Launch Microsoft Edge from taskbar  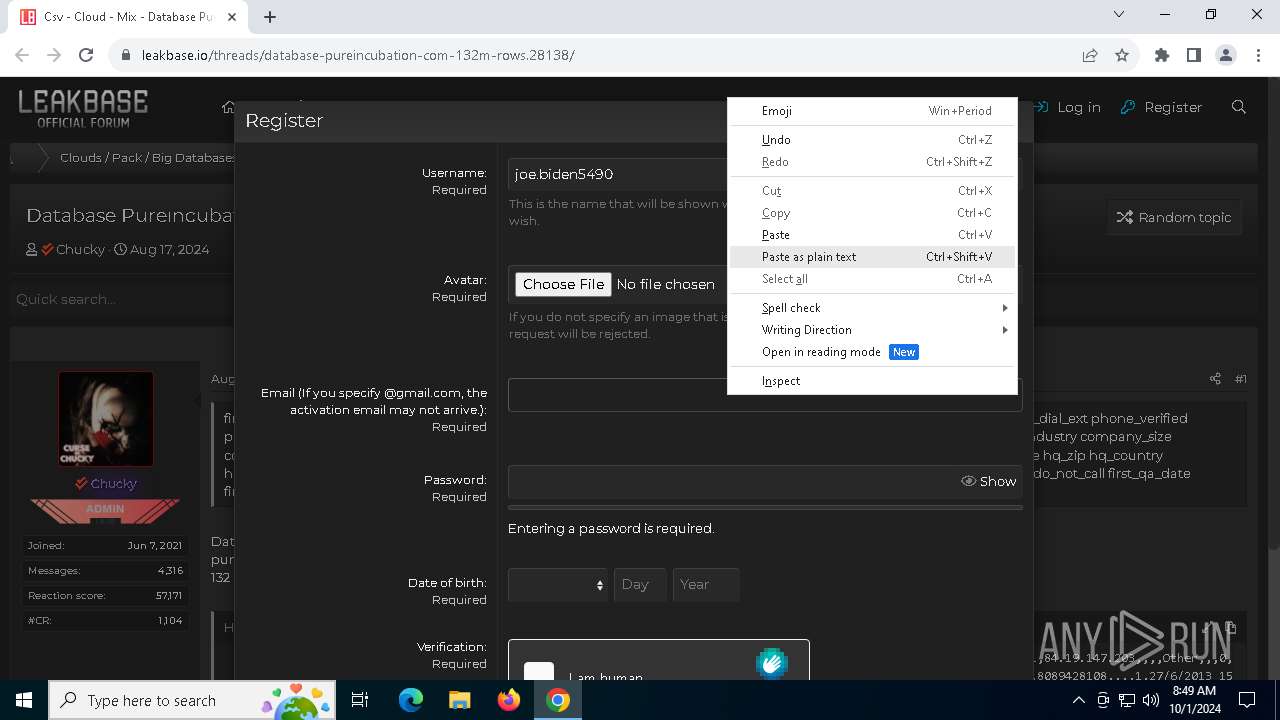pyautogui.click(x=410, y=700)
